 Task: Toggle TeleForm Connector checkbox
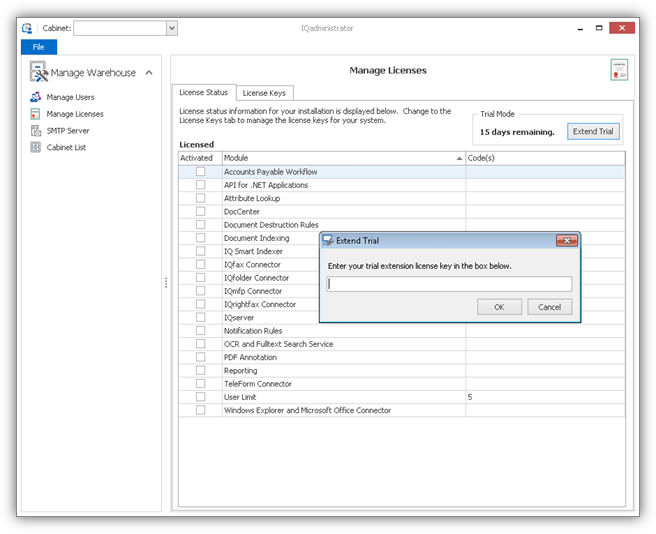201,384
